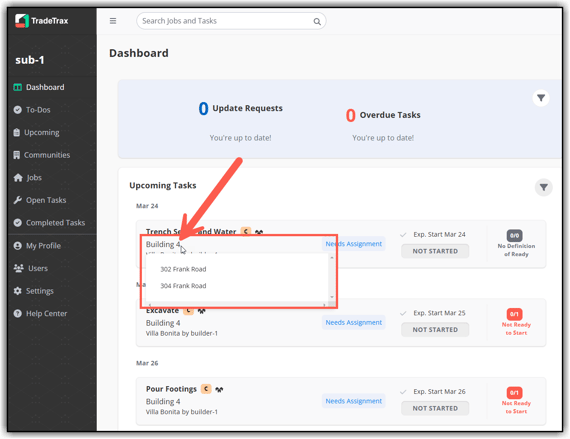Click the handshake icon on Trench Sewer task

point(259,232)
